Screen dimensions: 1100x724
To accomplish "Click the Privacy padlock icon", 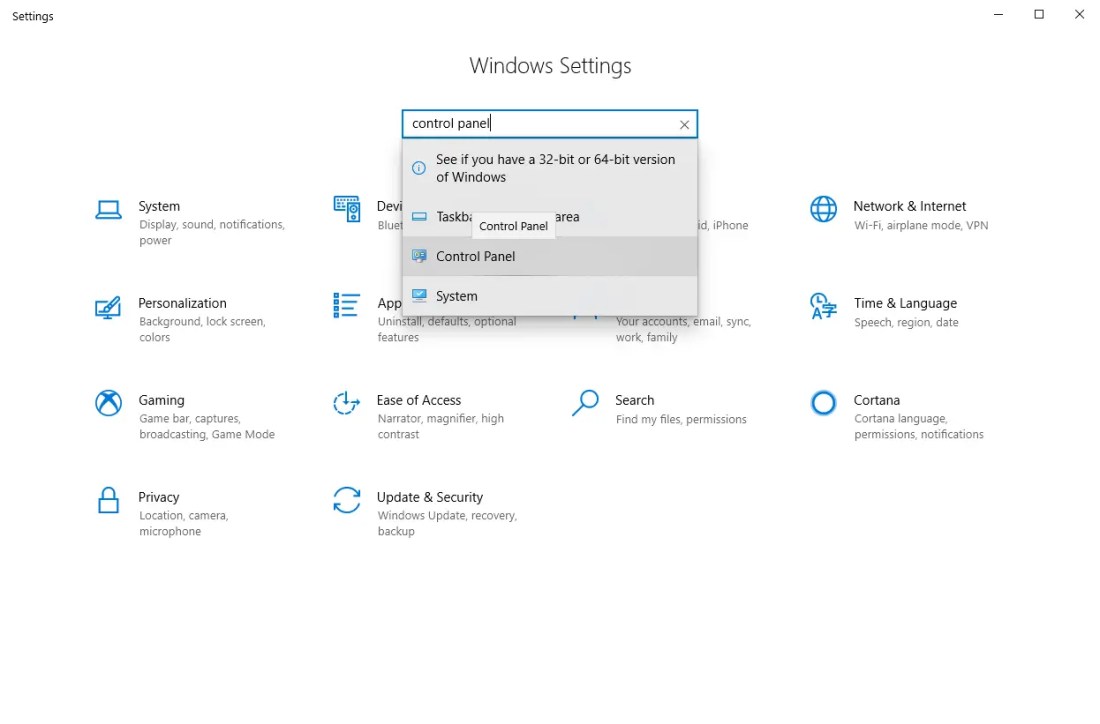I will click(x=108, y=500).
